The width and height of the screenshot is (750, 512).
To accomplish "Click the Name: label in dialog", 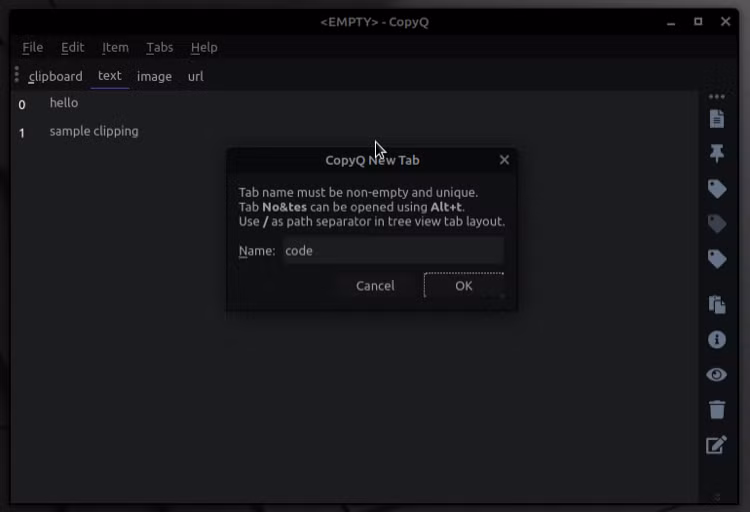I will (x=257, y=251).
